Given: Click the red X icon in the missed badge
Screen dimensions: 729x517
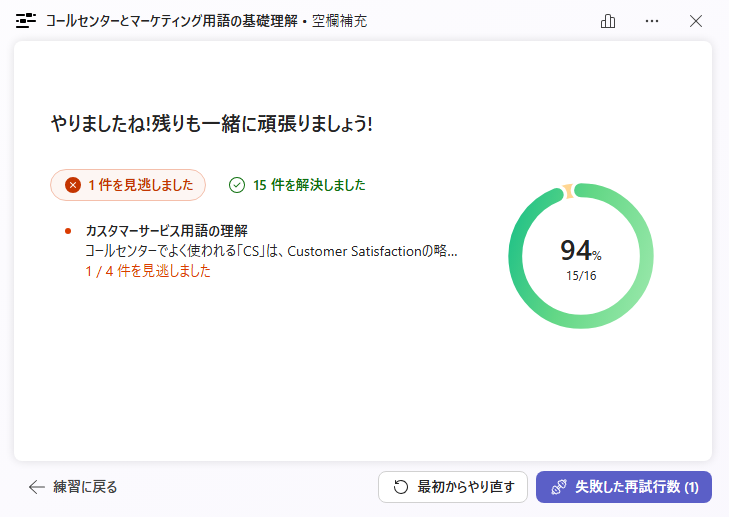Looking at the screenshot, I should pos(72,185).
